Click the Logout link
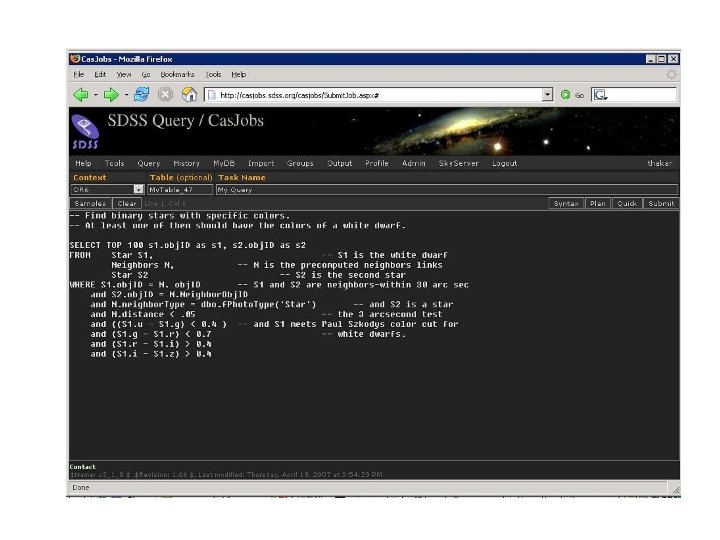The width and height of the screenshot is (720, 540). click(x=504, y=163)
